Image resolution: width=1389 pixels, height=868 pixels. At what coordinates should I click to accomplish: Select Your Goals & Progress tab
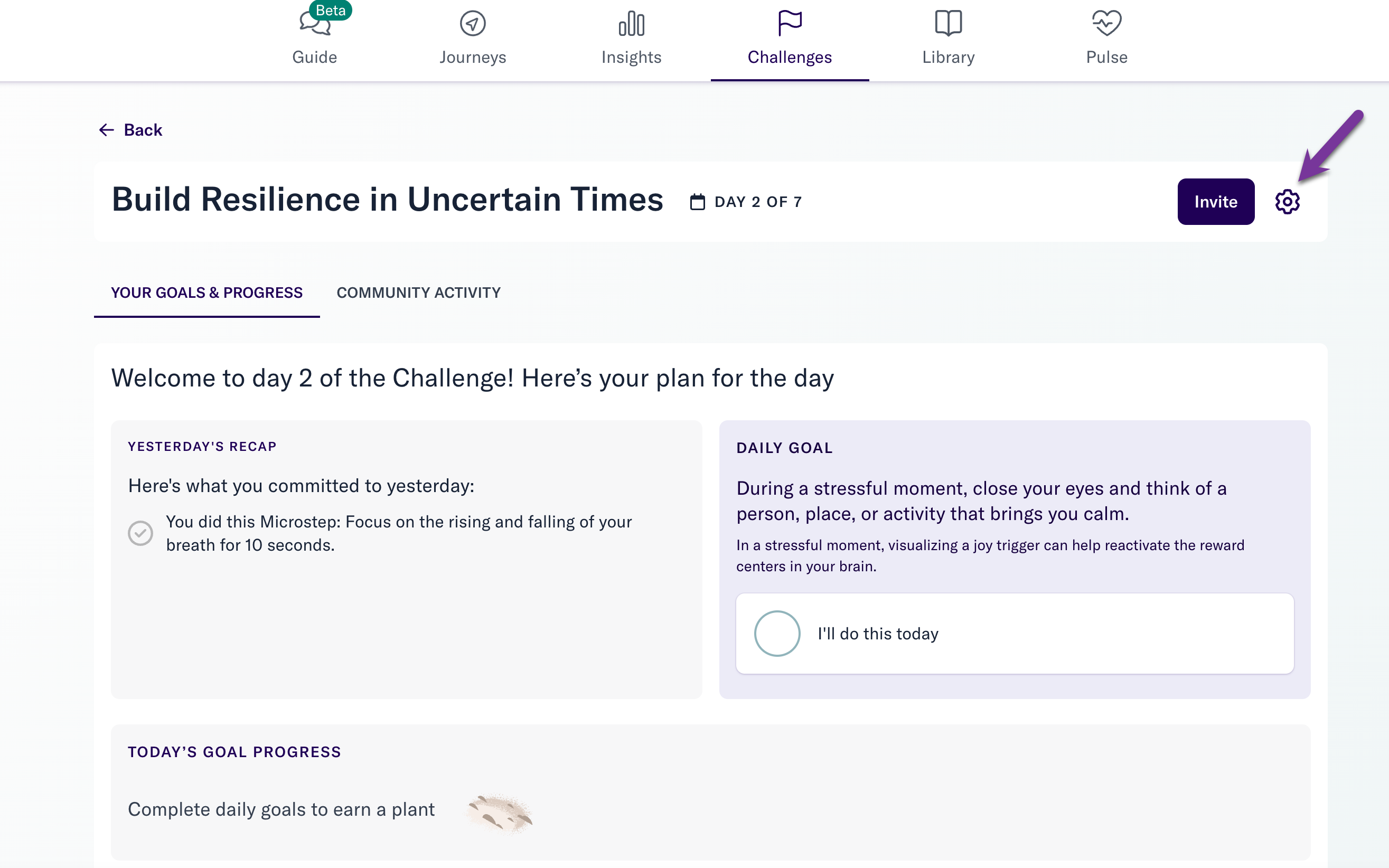click(206, 293)
